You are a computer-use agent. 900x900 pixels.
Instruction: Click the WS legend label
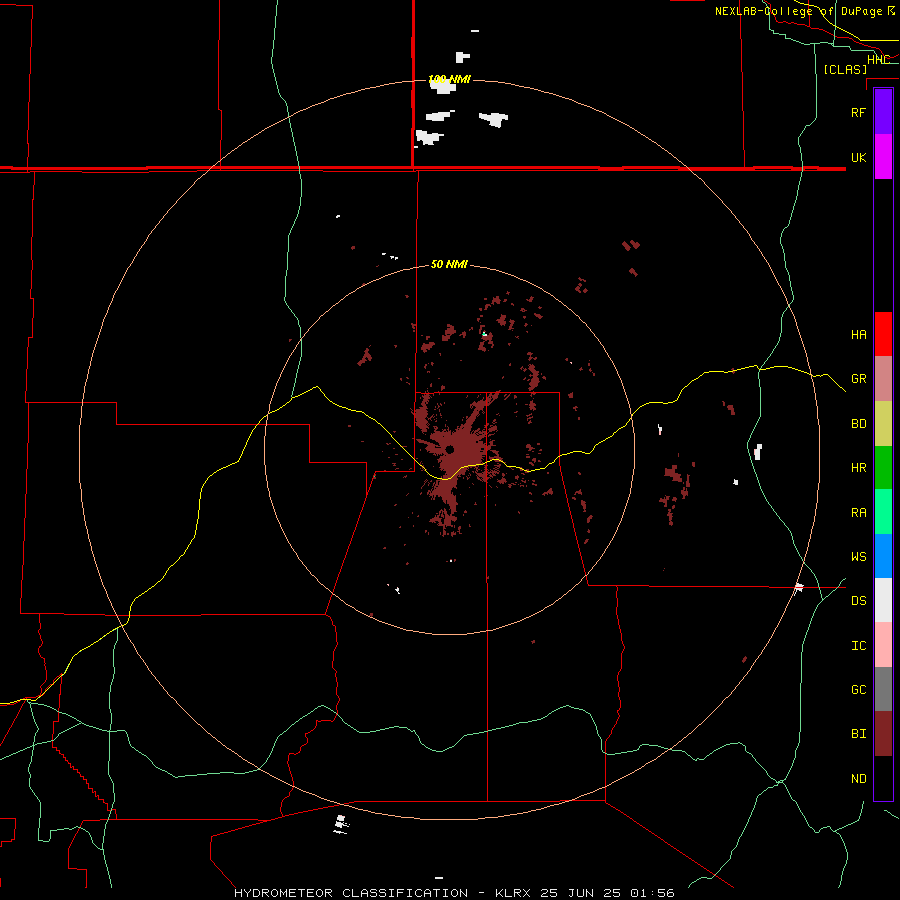coord(858,557)
